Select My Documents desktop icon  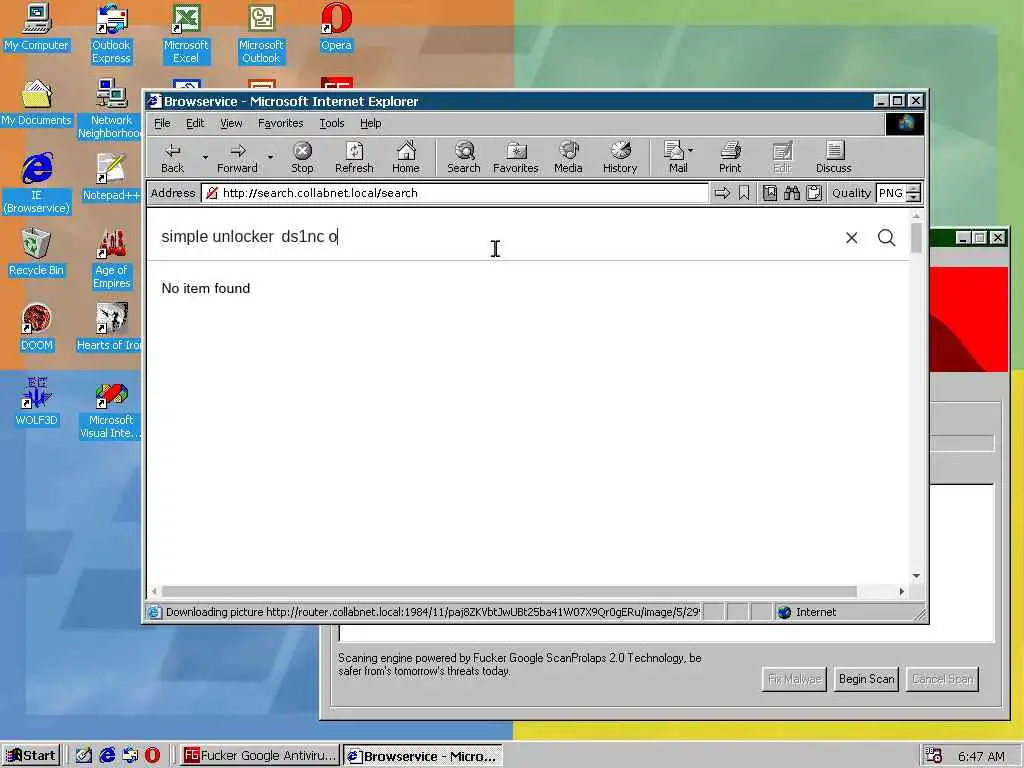pos(36,103)
